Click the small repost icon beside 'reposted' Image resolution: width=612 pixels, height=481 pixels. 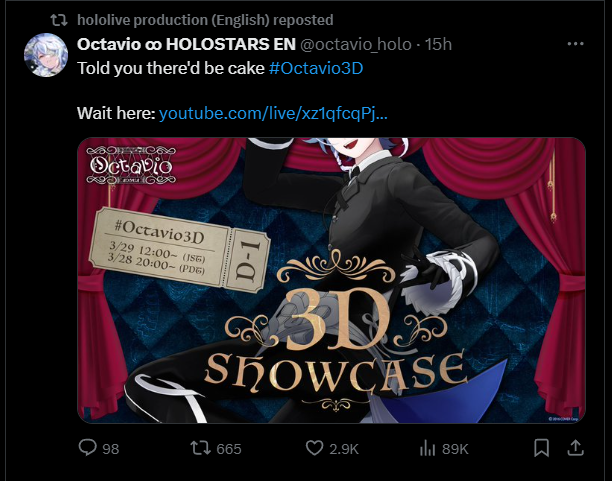(x=59, y=20)
